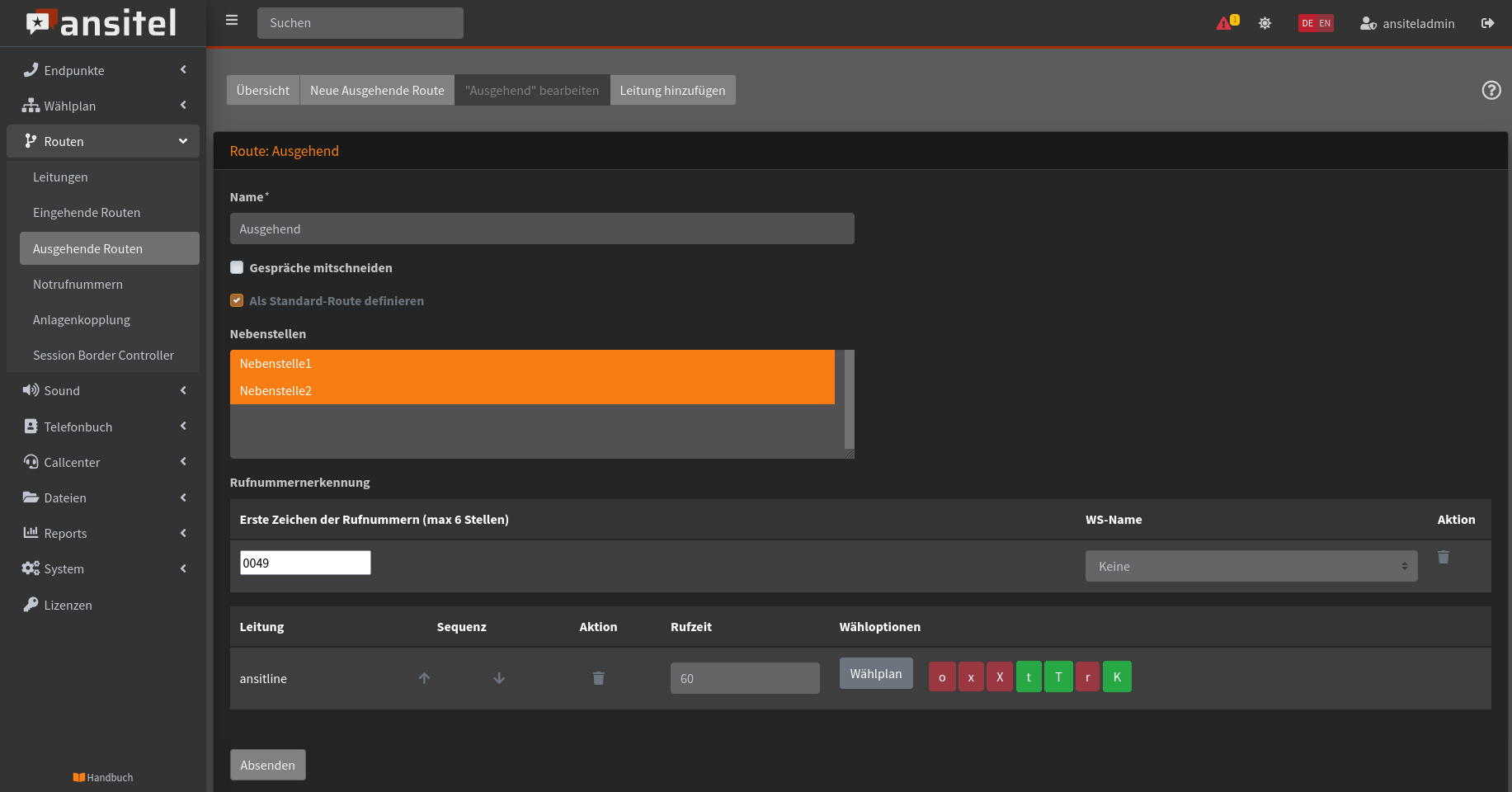This screenshot has width=1512, height=792.
Task: Open Eingehende Routen in sidebar
Action: click(x=87, y=213)
